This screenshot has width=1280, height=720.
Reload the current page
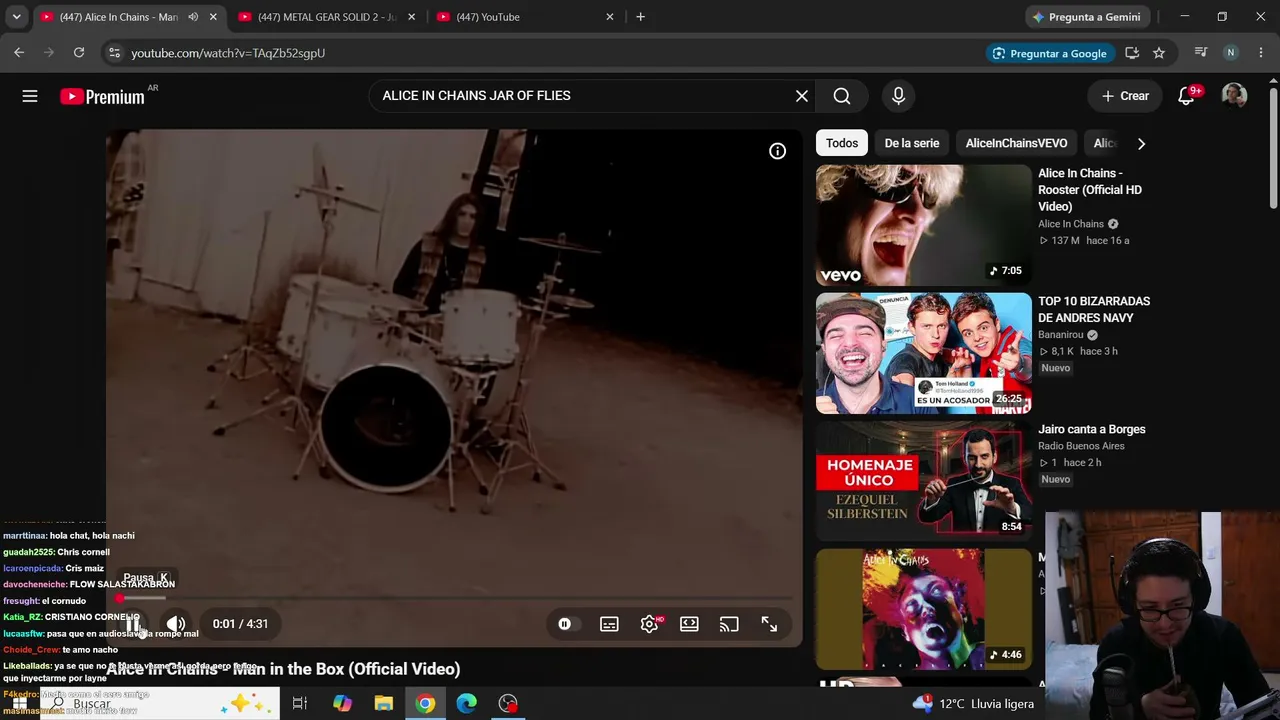click(79, 53)
